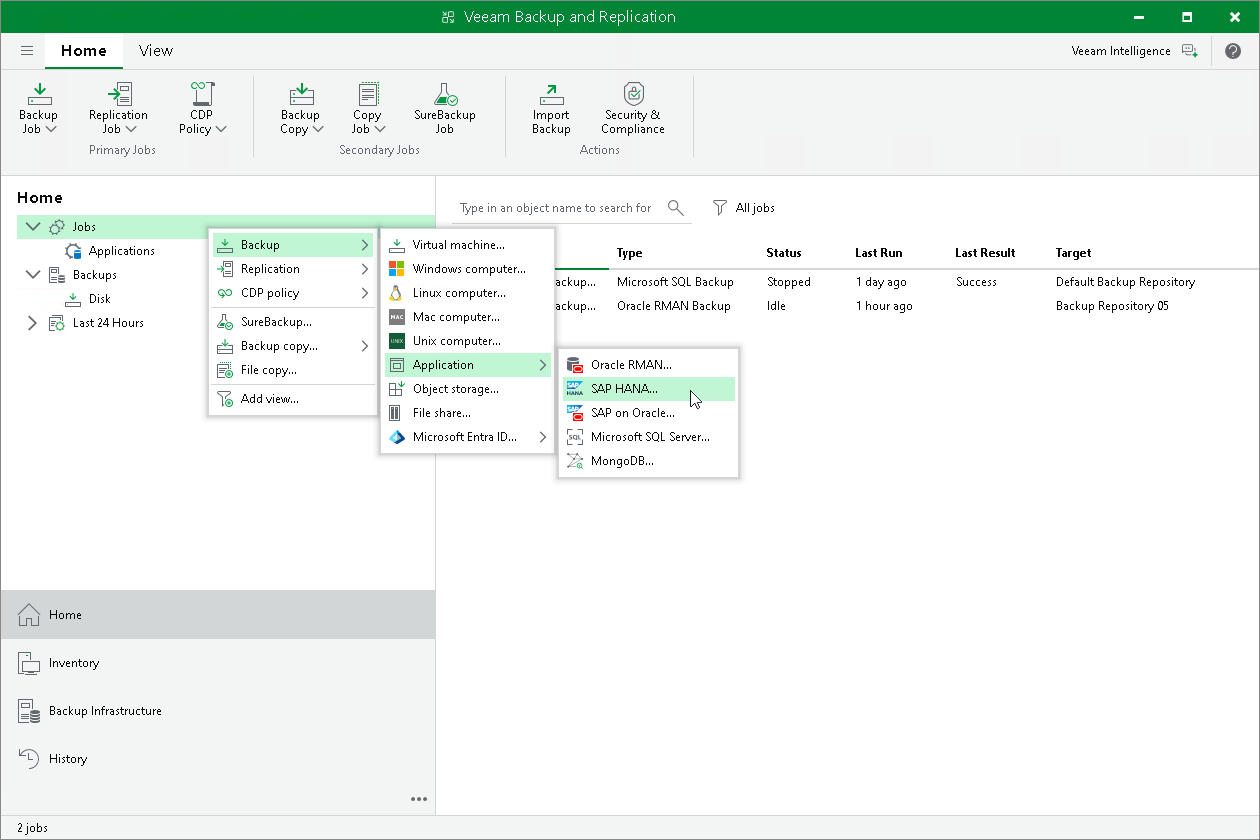Image resolution: width=1260 pixels, height=840 pixels.
Task: Expand the Last 24 Hours tree node
Action: point(32,323)
